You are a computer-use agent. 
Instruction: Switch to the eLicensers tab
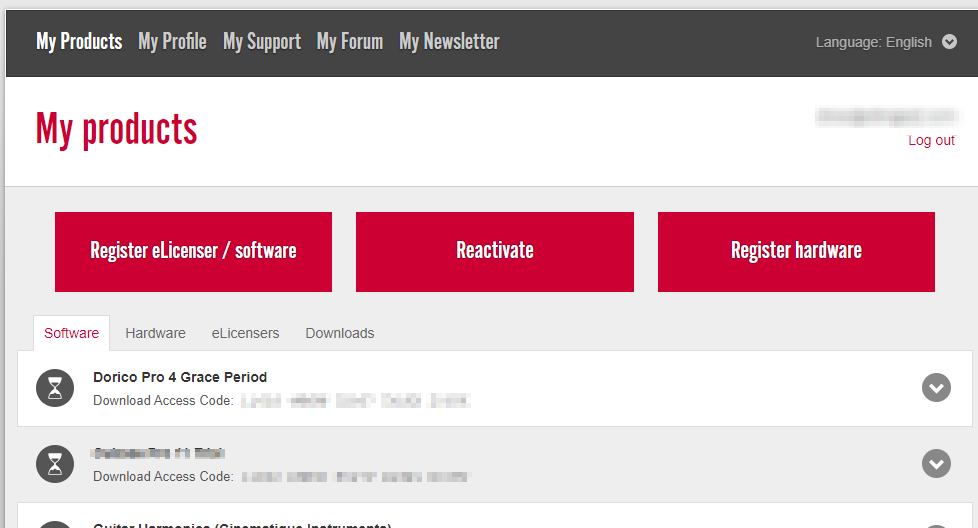click(x=245, y=334)
